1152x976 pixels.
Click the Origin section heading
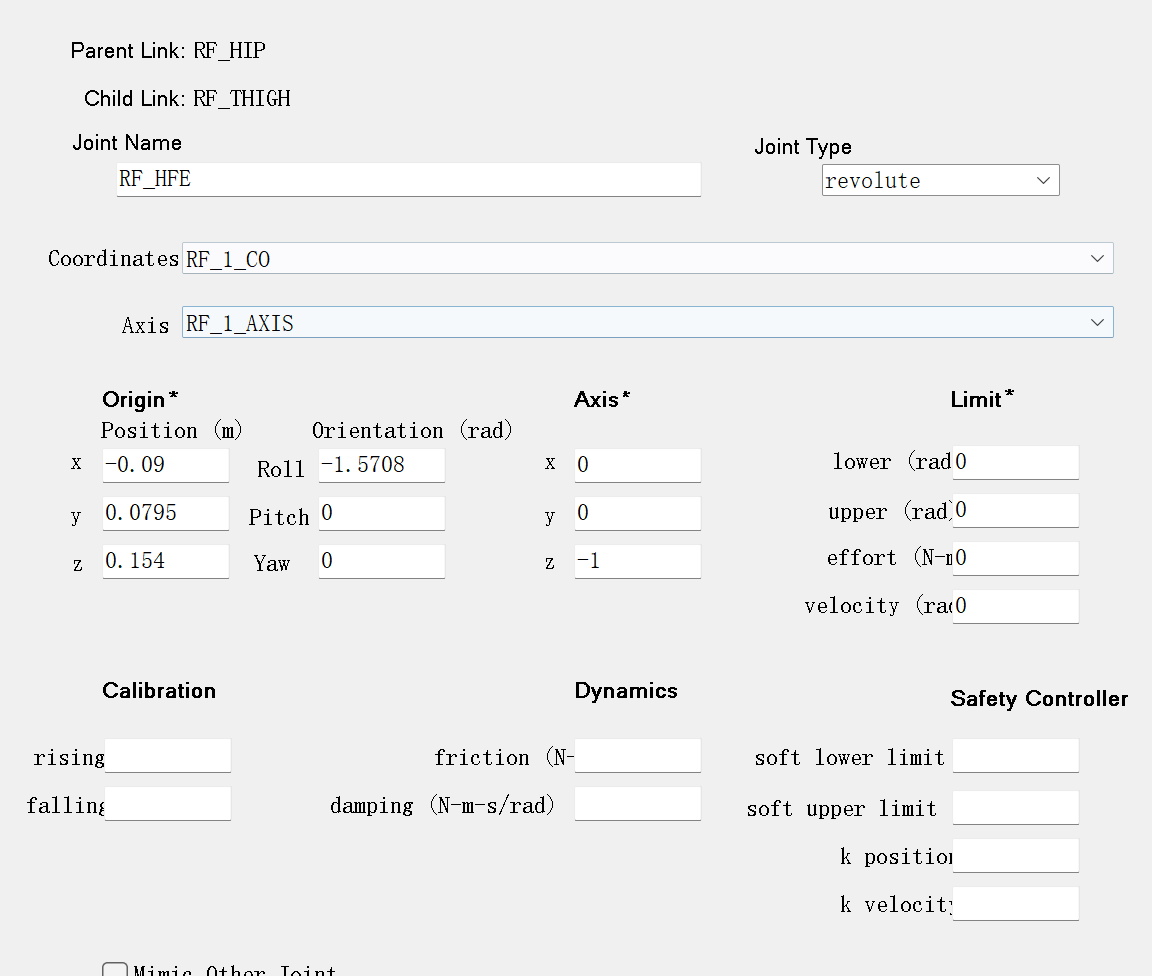coord(140,399)
